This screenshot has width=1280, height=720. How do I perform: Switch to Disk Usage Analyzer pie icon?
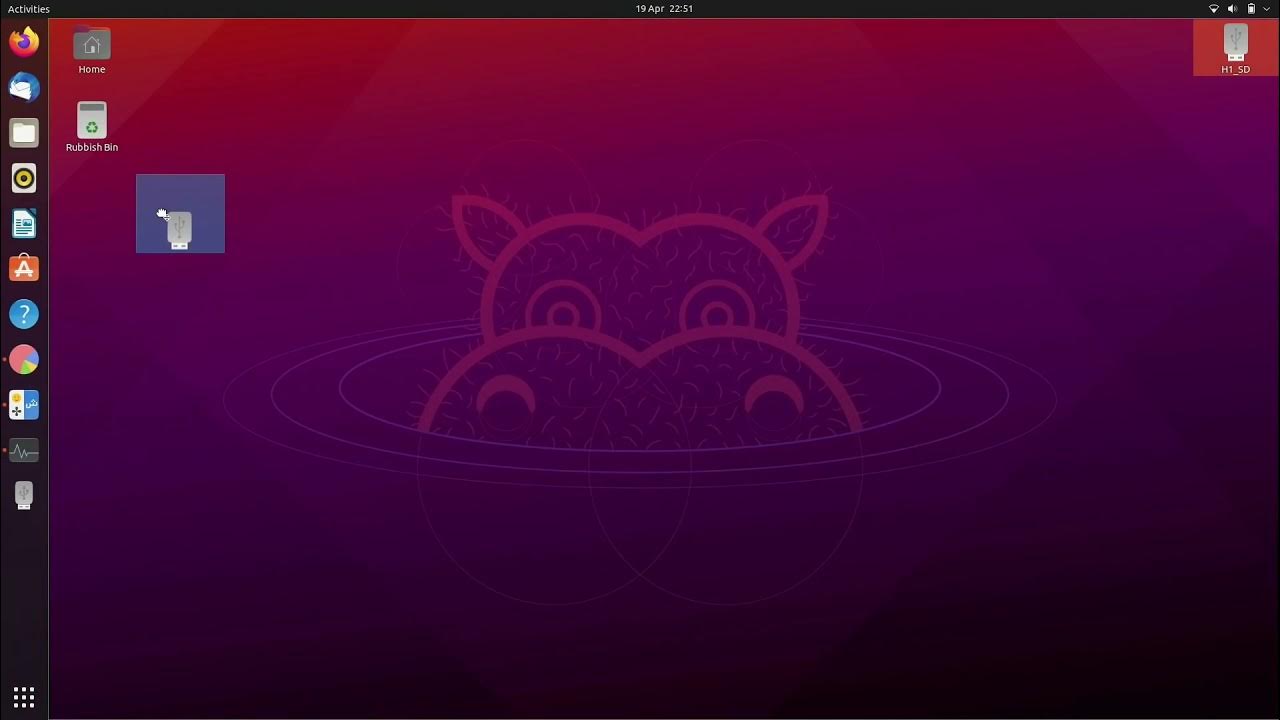click(x=24, y=360)
